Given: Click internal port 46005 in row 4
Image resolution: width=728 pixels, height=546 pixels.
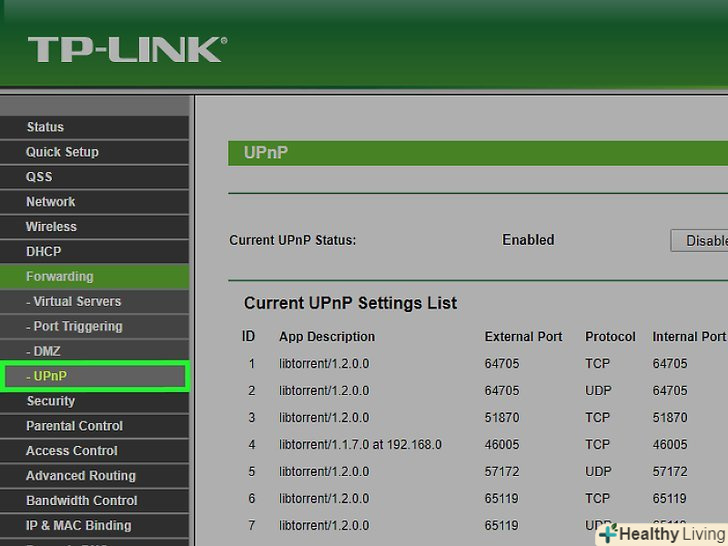Looking at the screenshot, I should click(670, 444).
